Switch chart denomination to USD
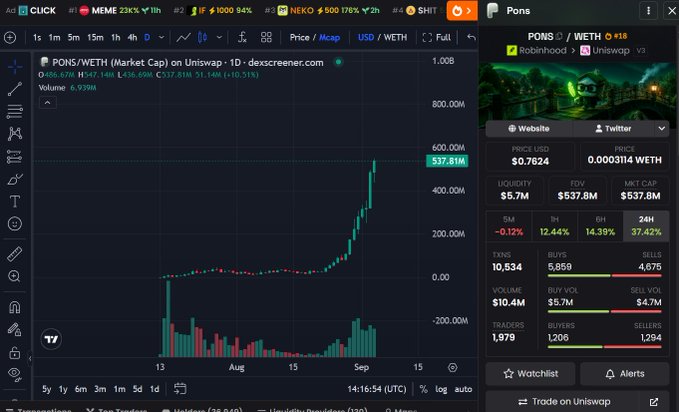Screen dimensions: 679x412 coord(366,38)
